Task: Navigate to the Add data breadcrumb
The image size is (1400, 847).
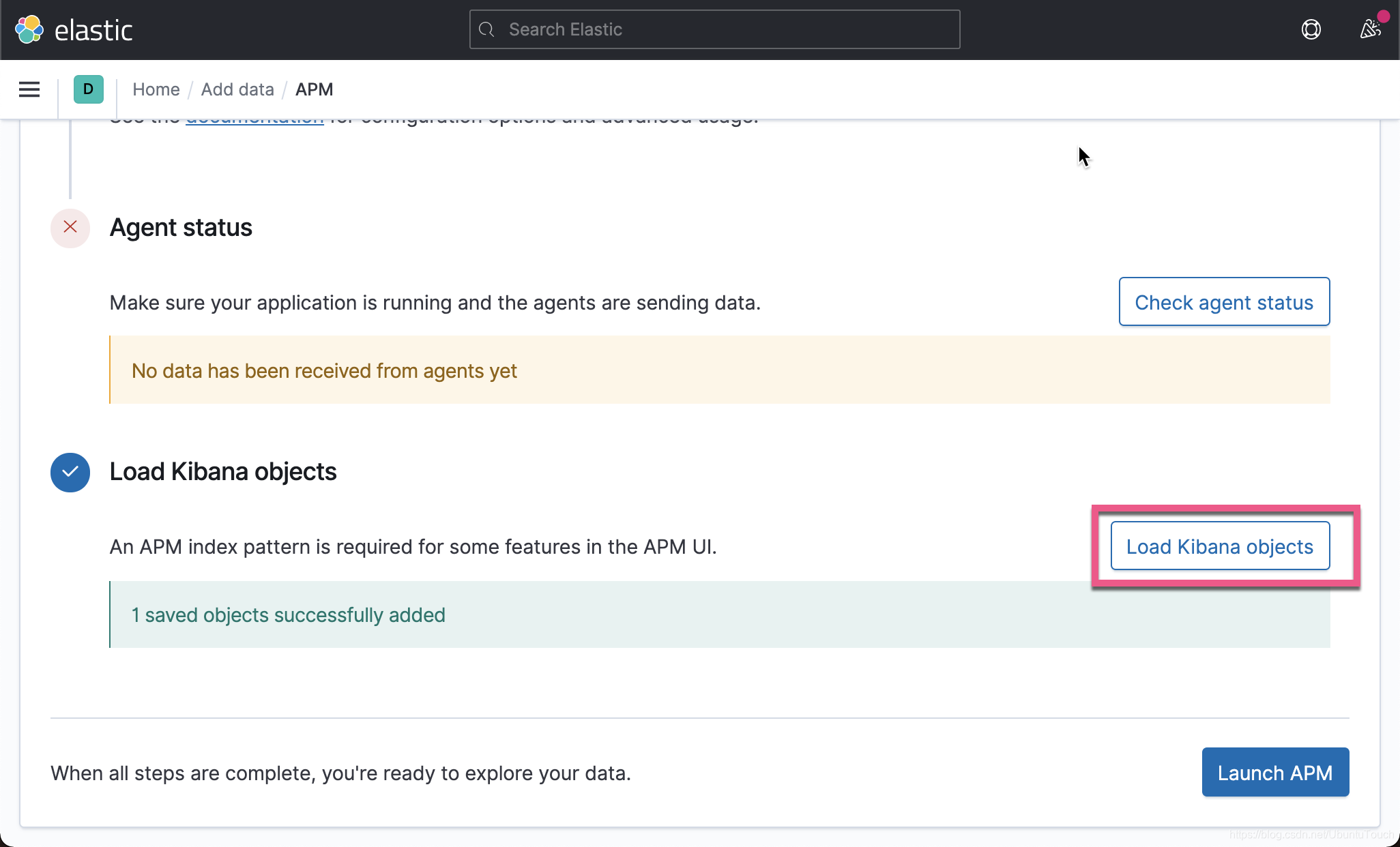Action: point(237,89)
